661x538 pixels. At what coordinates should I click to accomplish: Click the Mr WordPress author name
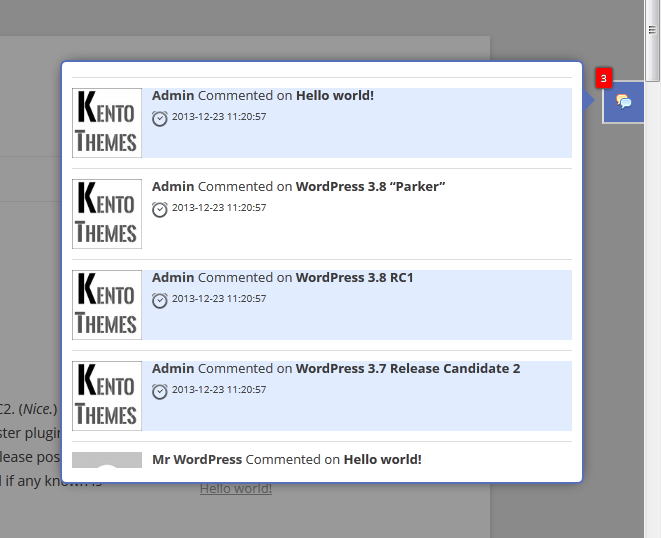(197, 460)
